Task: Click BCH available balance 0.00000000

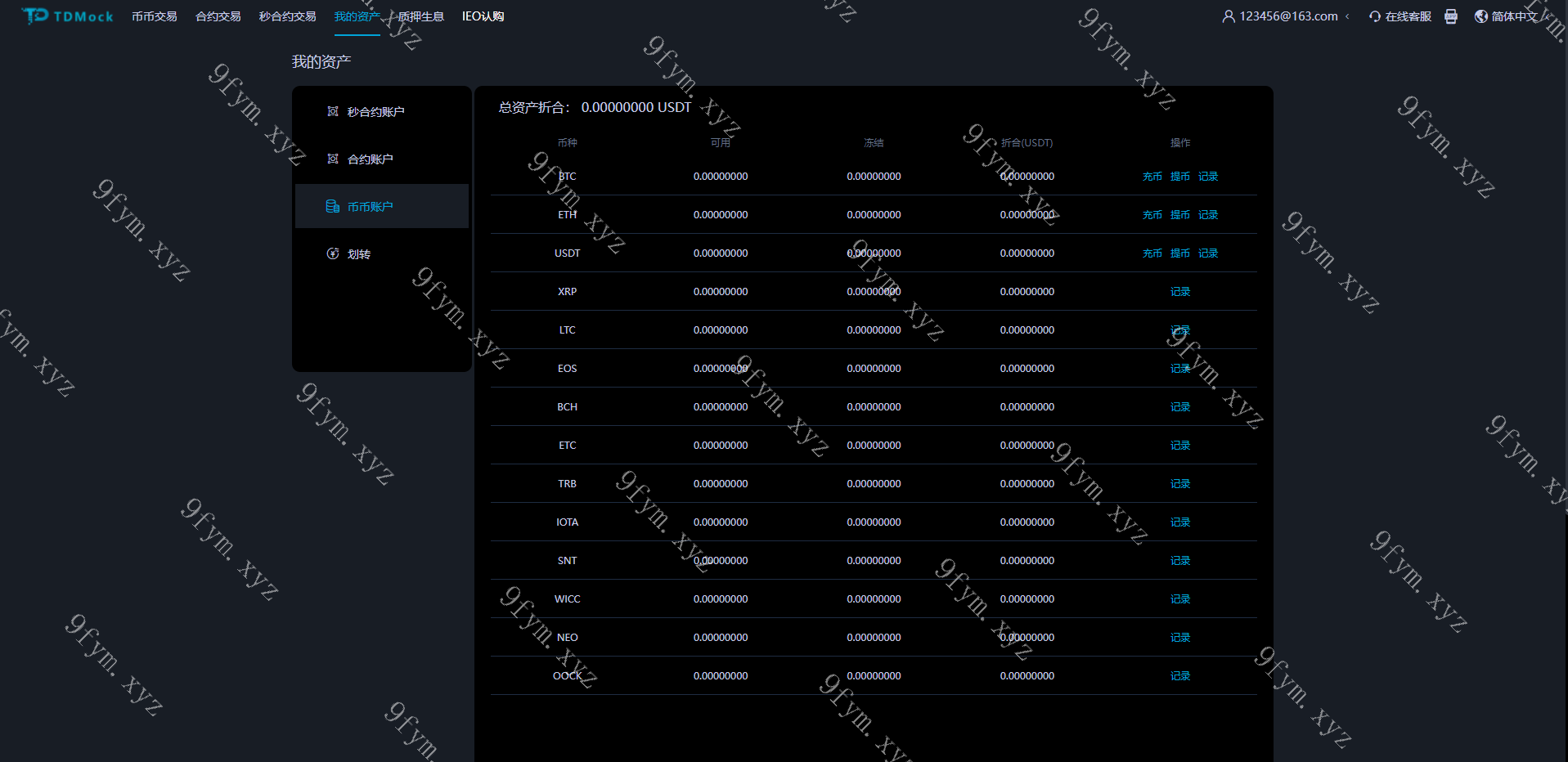Action: click(x=721, y=407)
